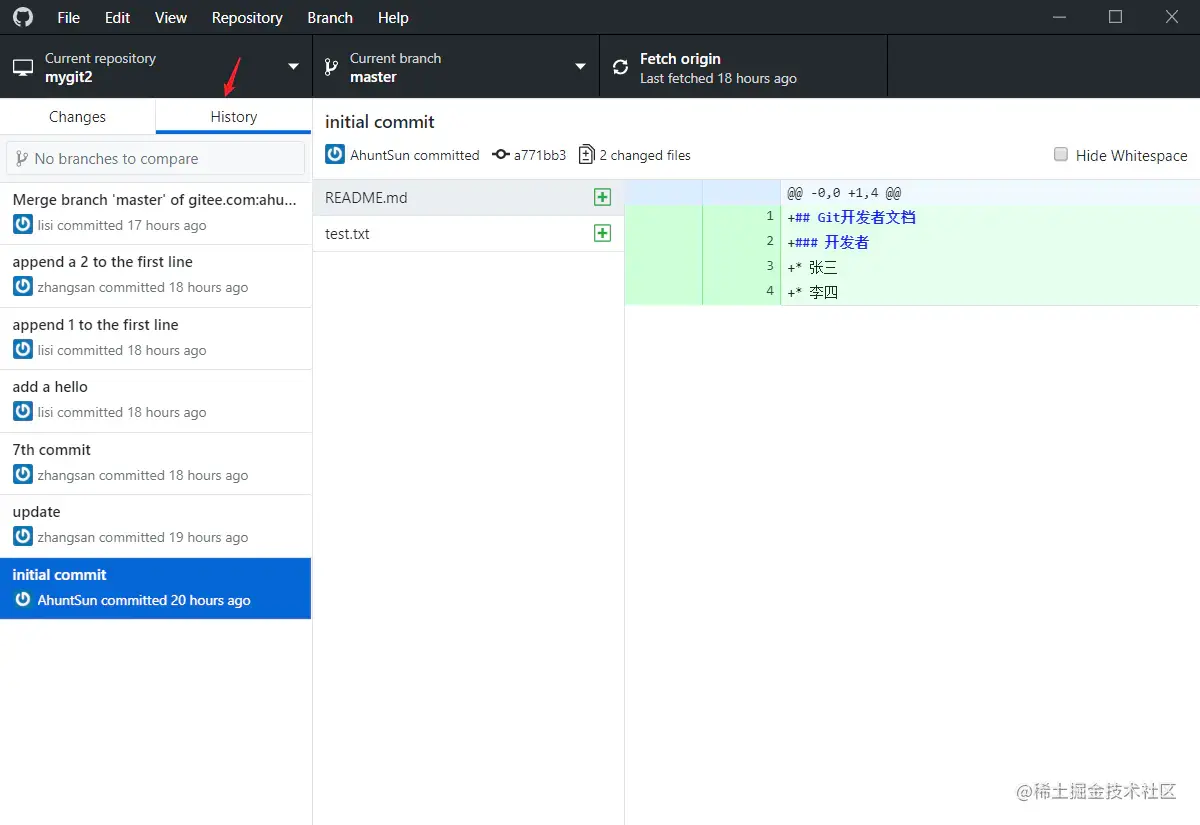The image size is (1200, 825).
Task: Minimize the GitHub Desktop window
Action: pos(1059,17)
